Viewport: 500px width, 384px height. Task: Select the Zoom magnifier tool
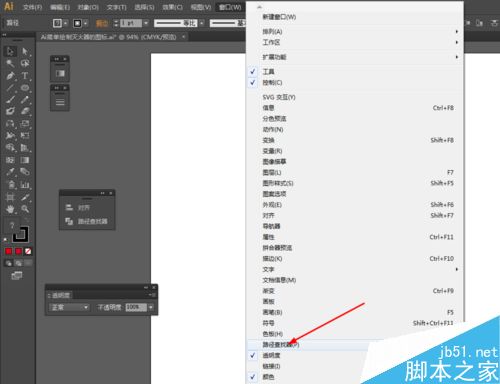[25, 209]
